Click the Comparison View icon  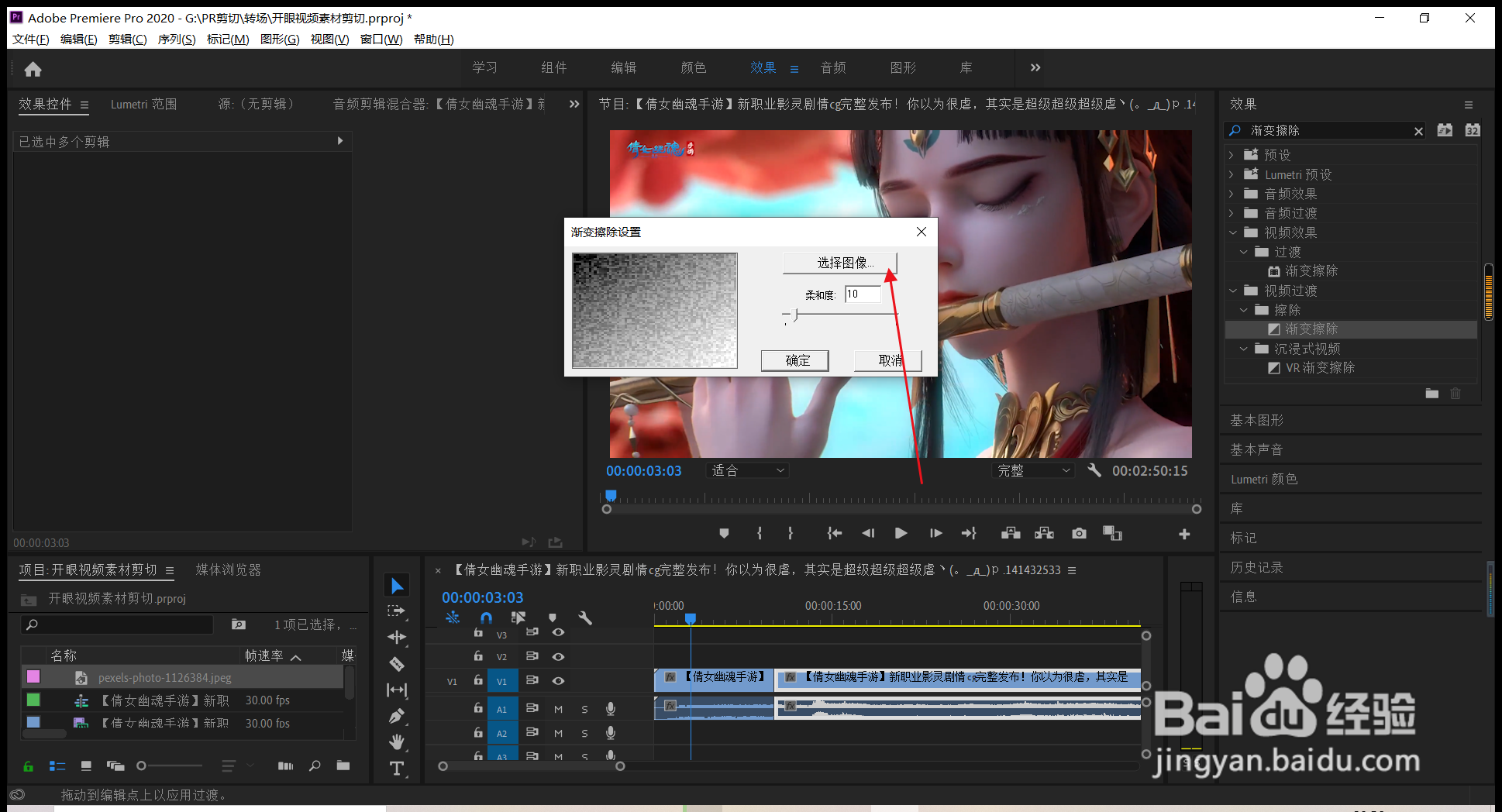[x=1112, y=533]
